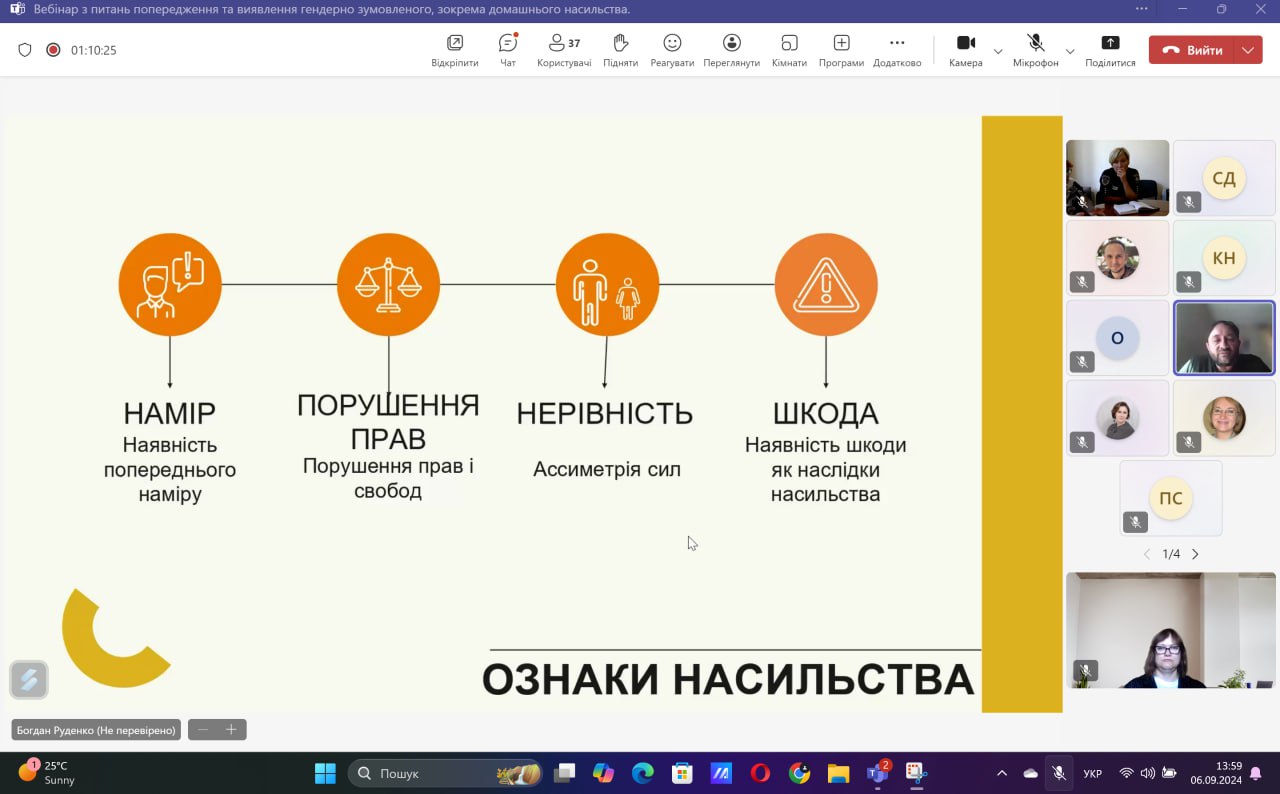Go to next page of participants
This screenshot has width=1280, height=794.
[x=1195, y=554]
